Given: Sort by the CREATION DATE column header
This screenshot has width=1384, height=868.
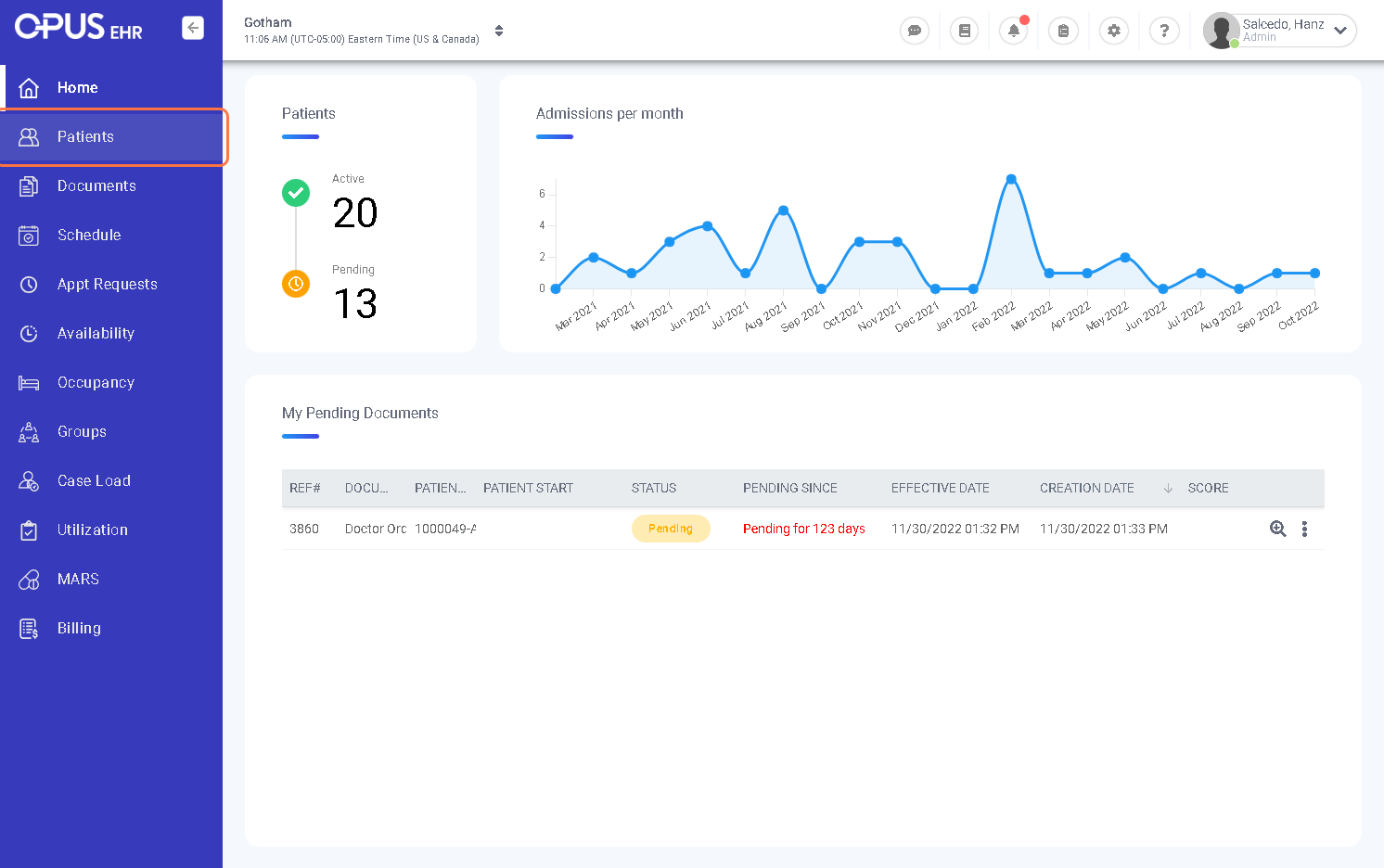Looking at the screenshot, I should (x=1087, y=488).
